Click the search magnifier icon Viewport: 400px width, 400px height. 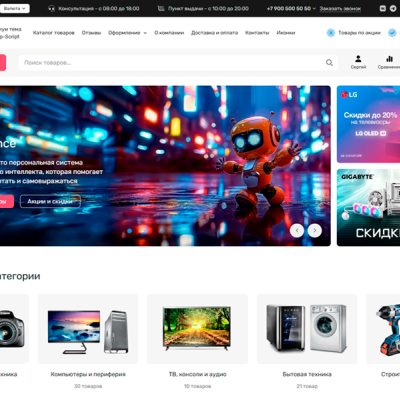coord(329,63)
